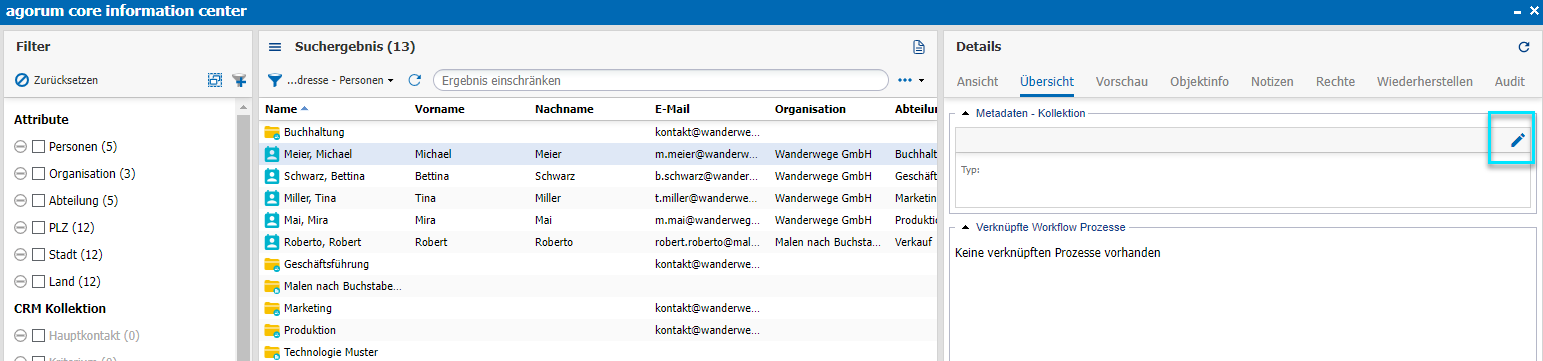Switch to the Vorschau tab

(1121, 82)
